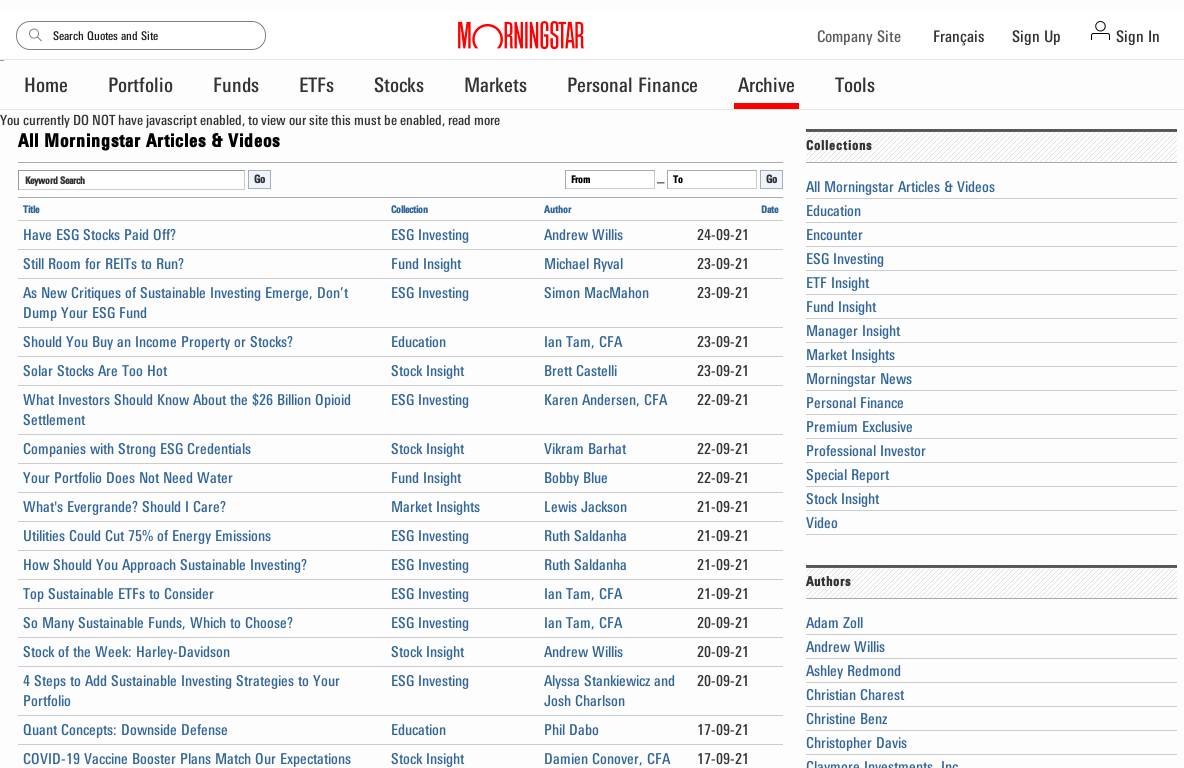Click the magnifying glass search icon
This screenshot has height=768, width=1184.
pos(36,36)
